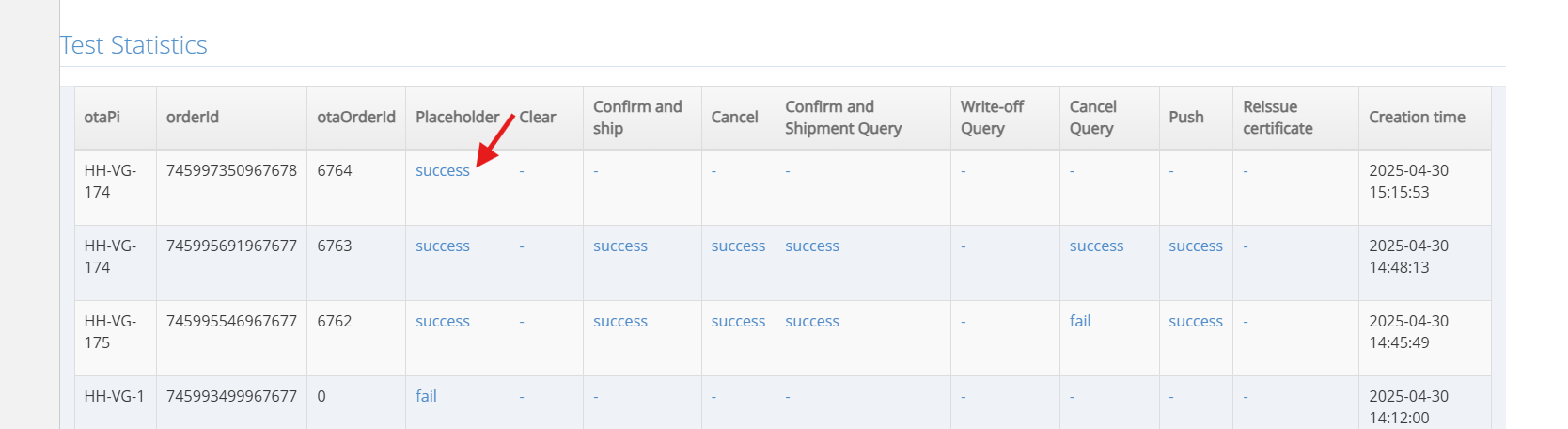Open Shipment Query success for order 6762
The image size is (1568, 429).
pyautogui.click(x=812, y=322)
